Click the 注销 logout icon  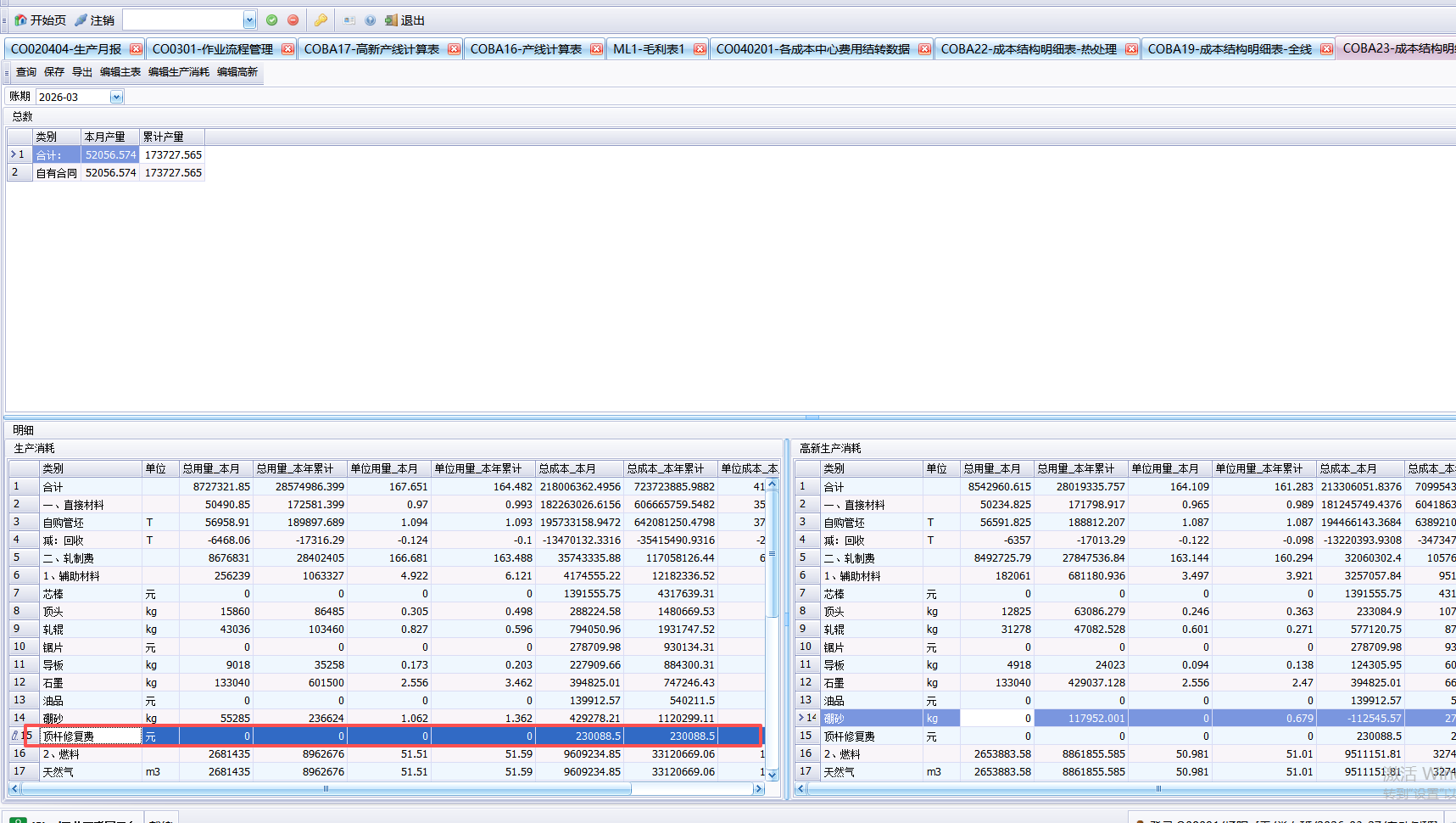tap(81, 20)
